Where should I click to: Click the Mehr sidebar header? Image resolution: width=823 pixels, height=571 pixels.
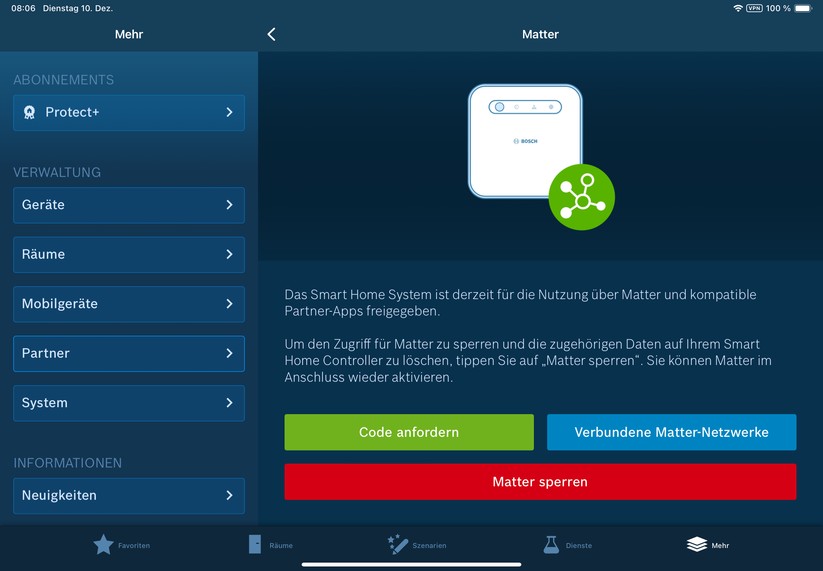(129, 35)
